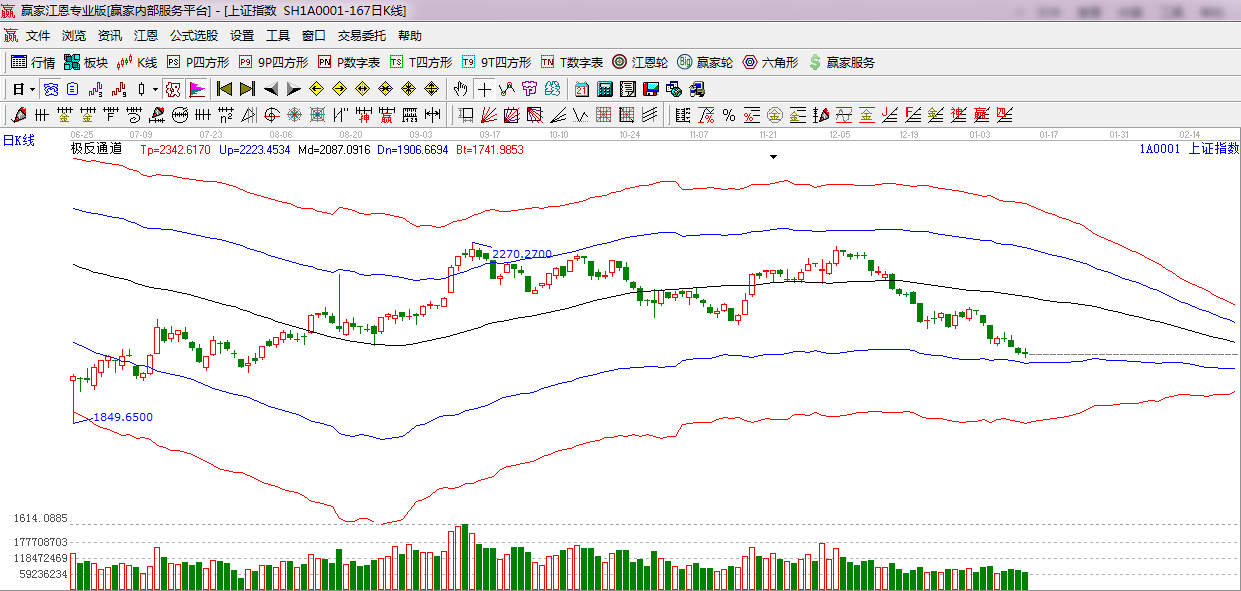This screenshot has width=1241, height=591.
Task: Open the 赢家服务 dollar-sign button
Action: pos(841,62)
